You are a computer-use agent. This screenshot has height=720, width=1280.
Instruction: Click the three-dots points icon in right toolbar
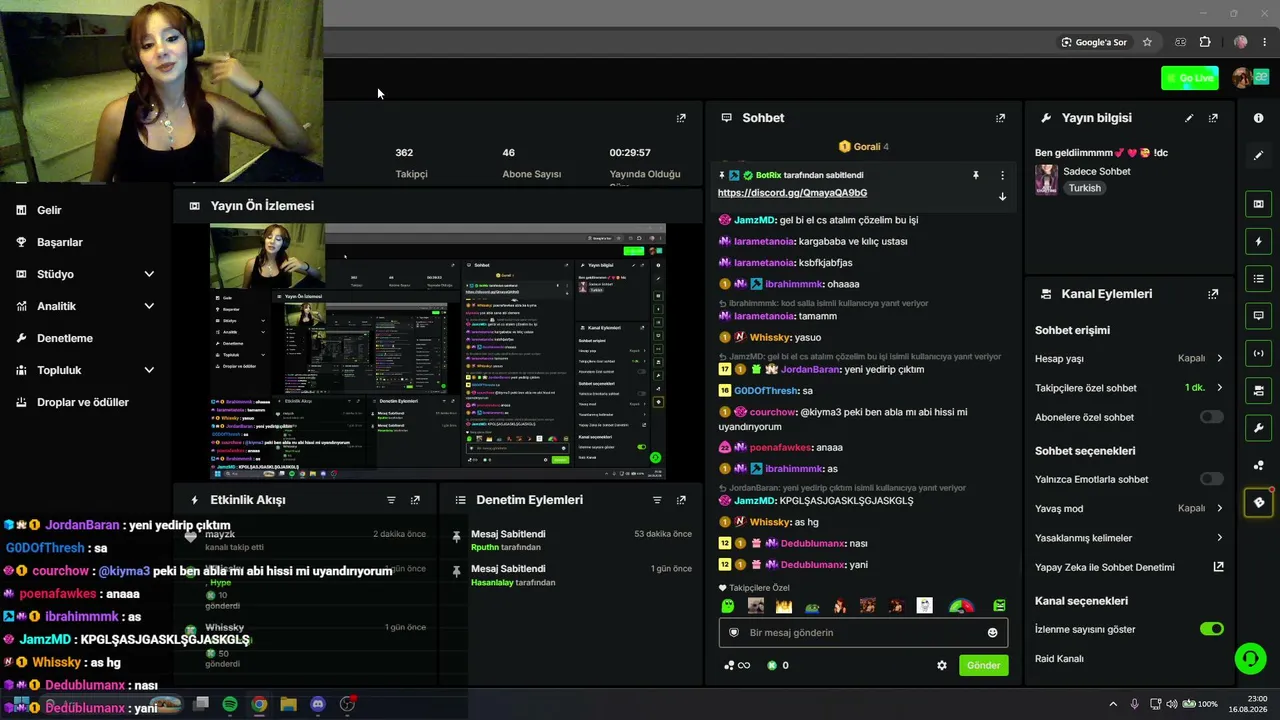(x=1258, y=465)
